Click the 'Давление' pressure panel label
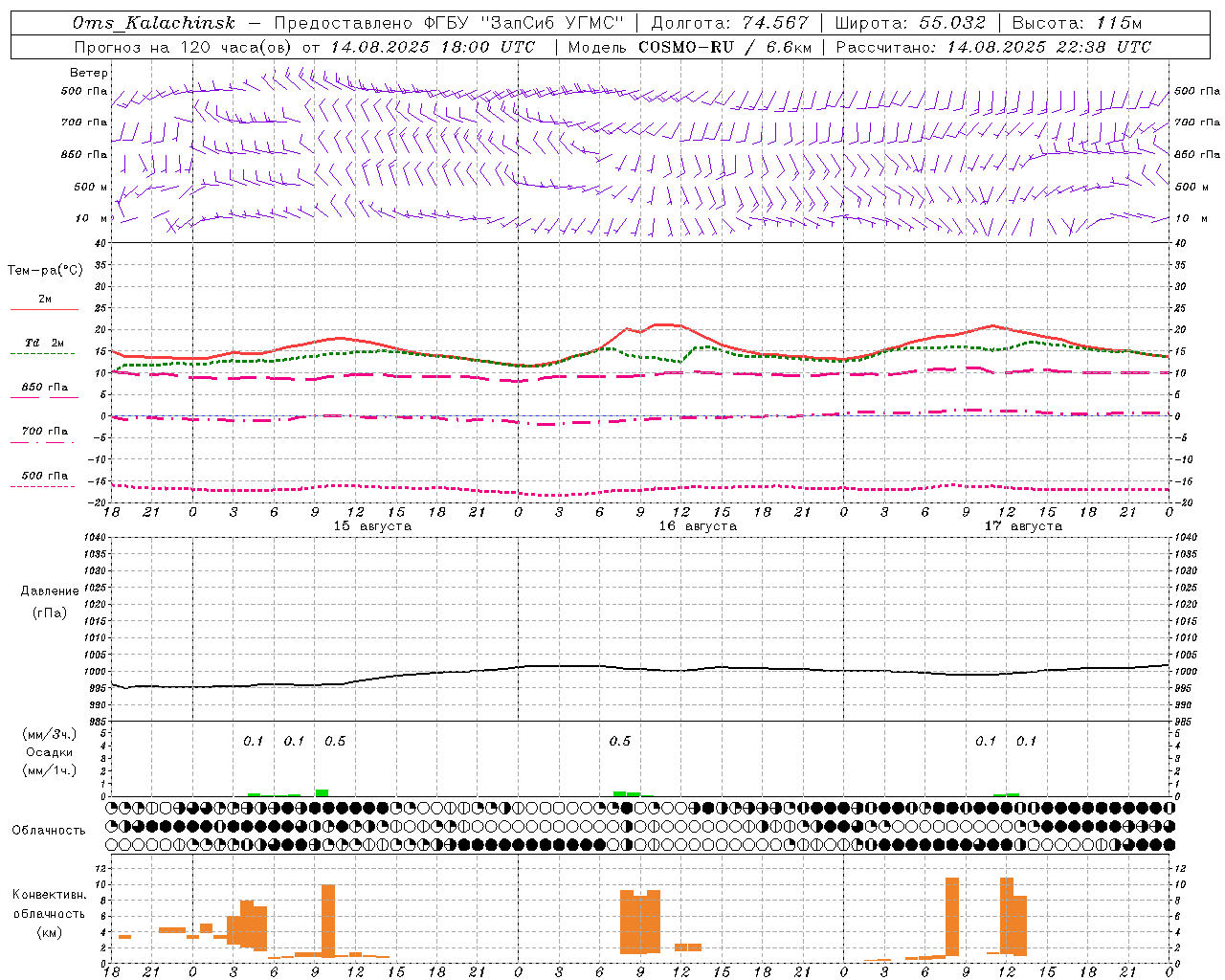Viewport: 1225px width, 980px height. point(50,591)
